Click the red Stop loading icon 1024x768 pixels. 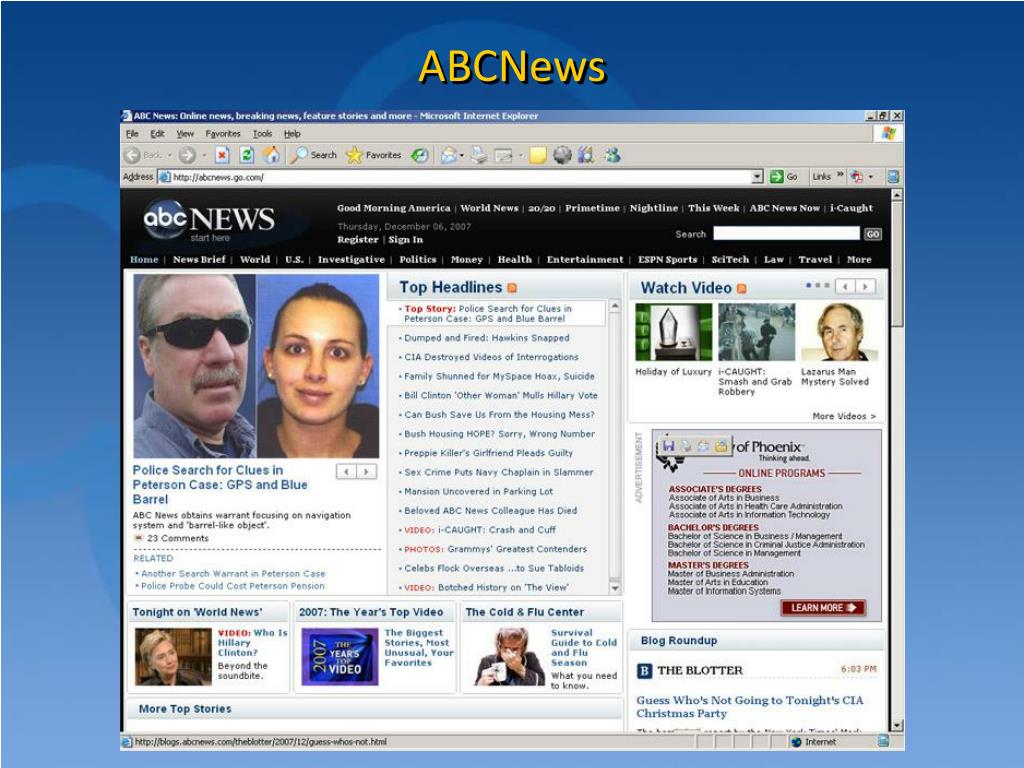[222, 155]
